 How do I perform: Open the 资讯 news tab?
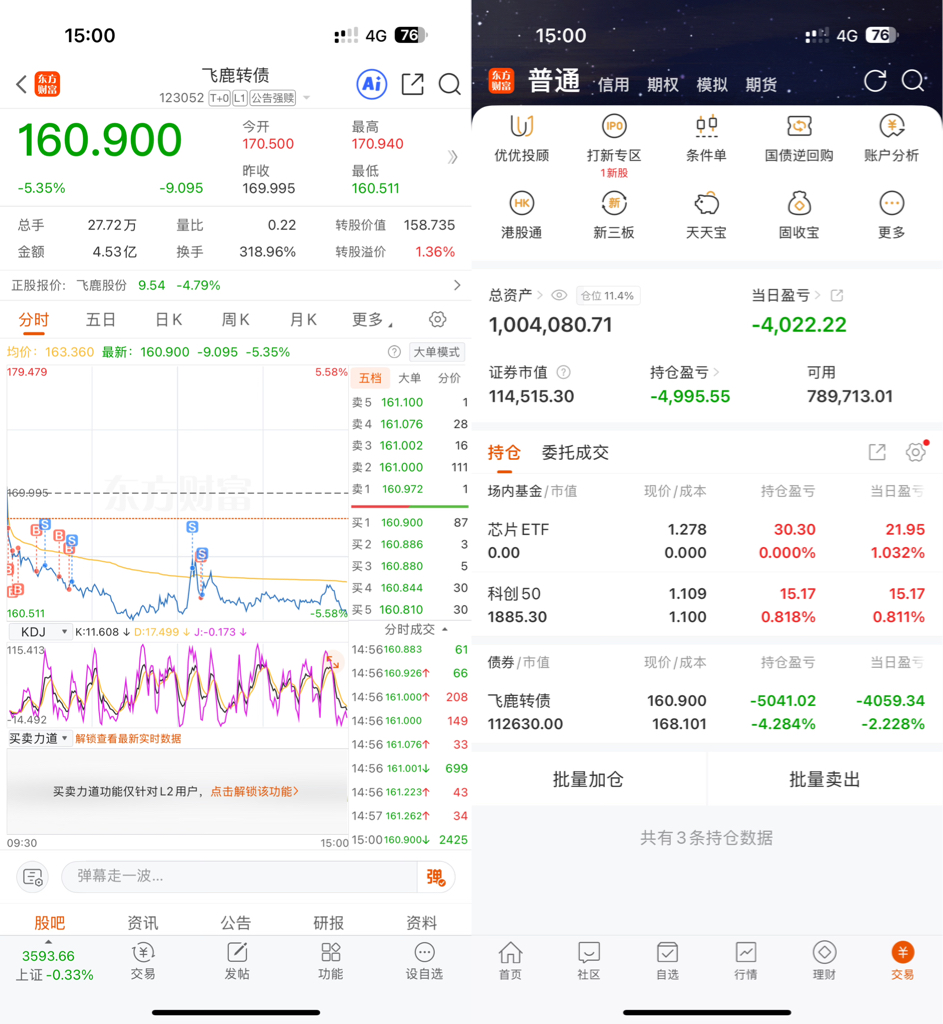(x=142, y=923)
